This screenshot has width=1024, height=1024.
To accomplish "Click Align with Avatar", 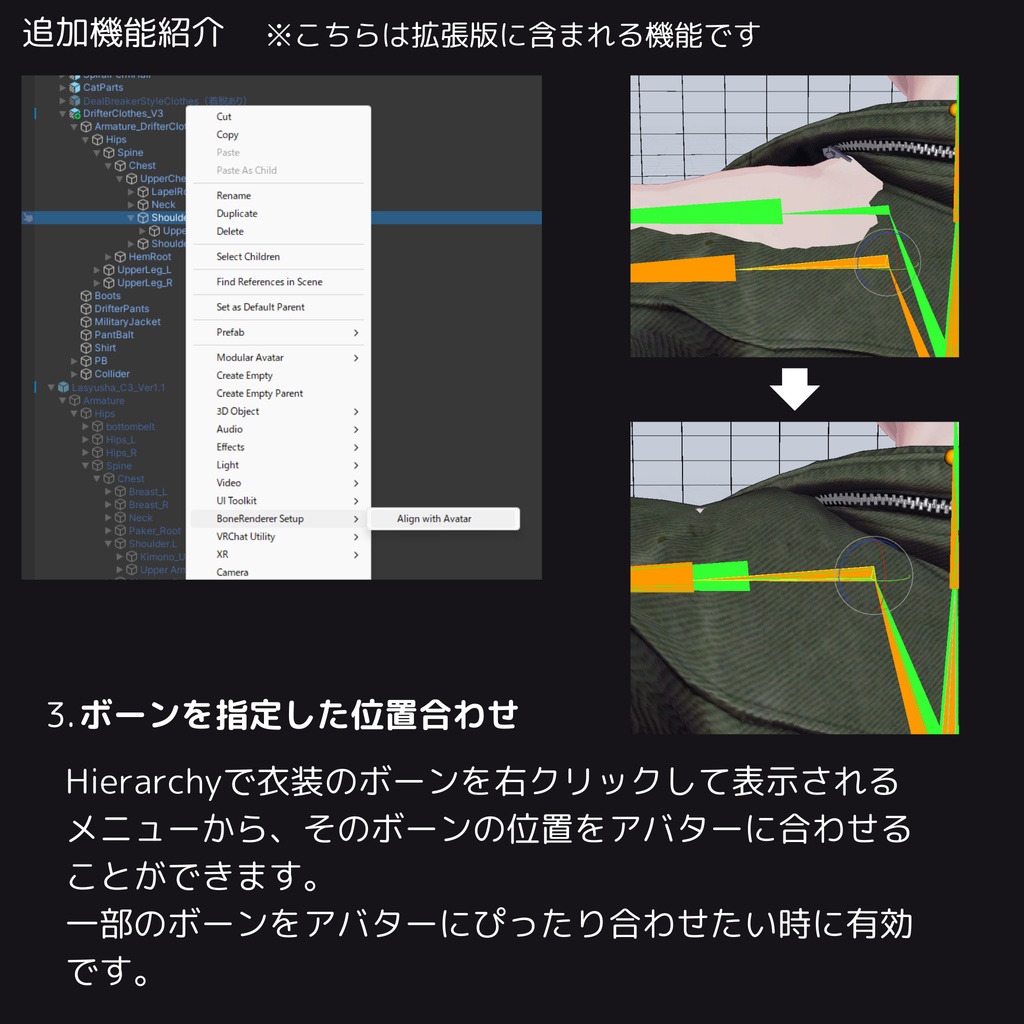I will 433,519.
